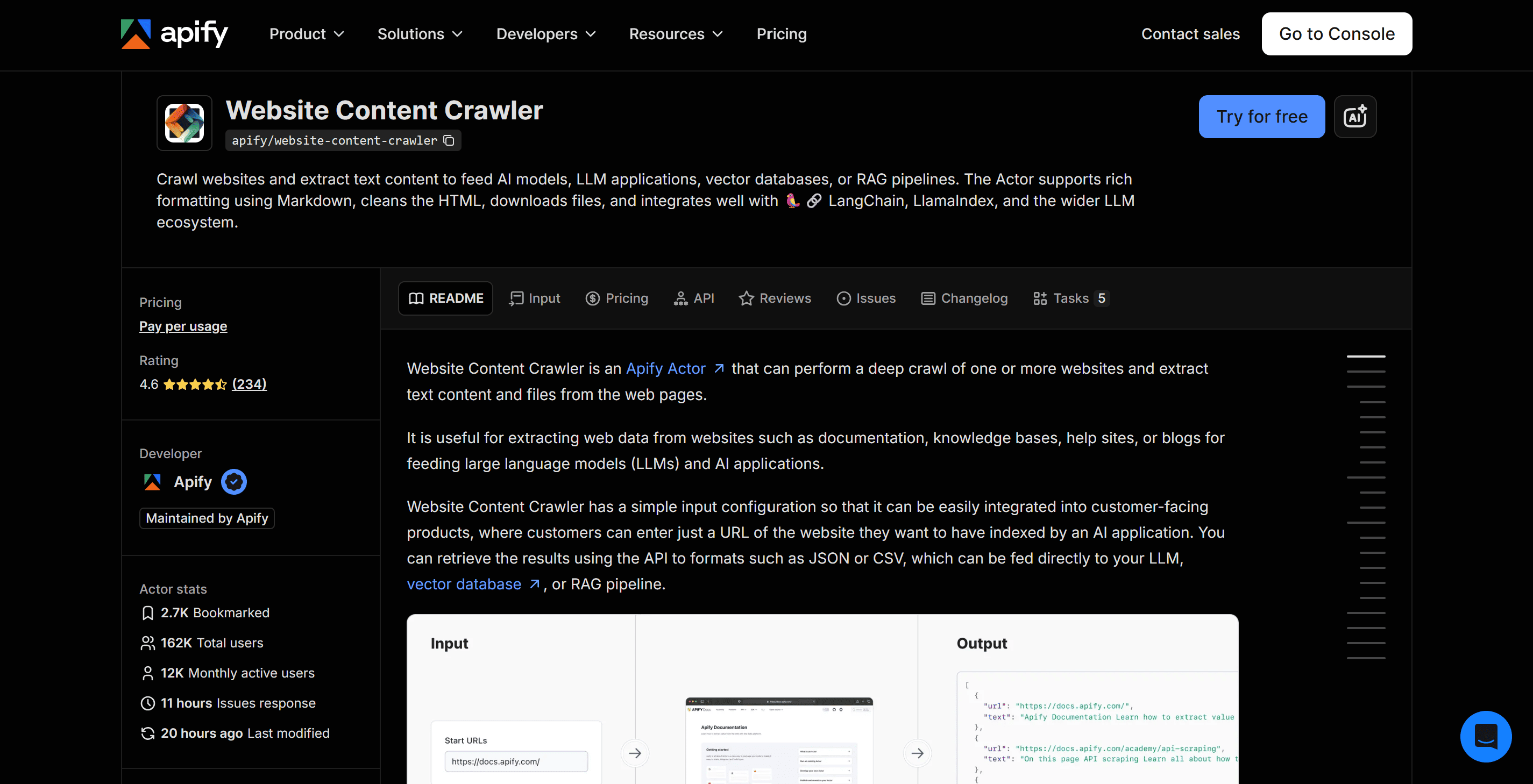This screenshot has height=784, width=1533.
Task: Select the README tab
Action: pyautogui.click(x=446, y=298)
